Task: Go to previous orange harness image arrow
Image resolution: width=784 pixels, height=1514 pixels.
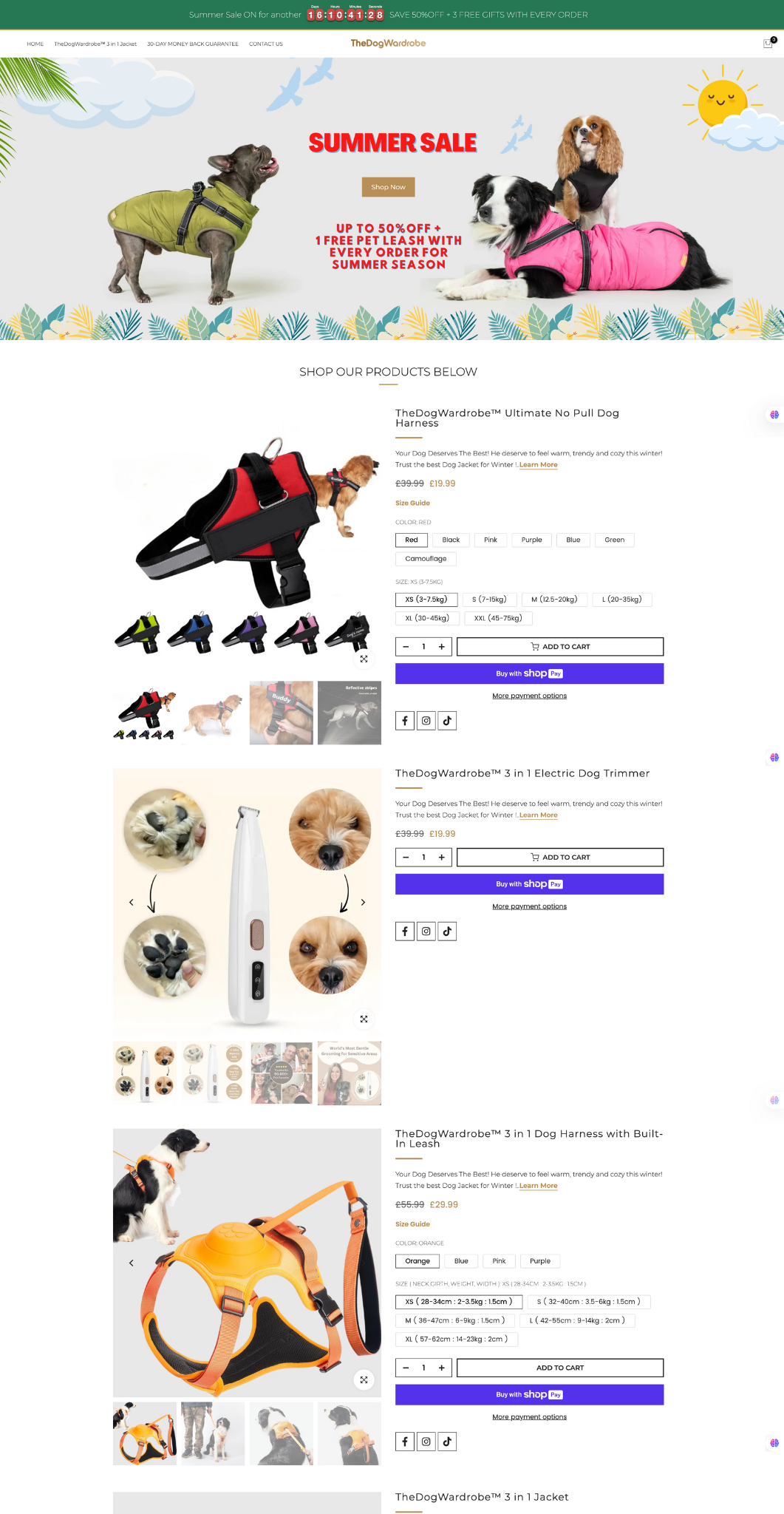Action: click(132, 1263)
